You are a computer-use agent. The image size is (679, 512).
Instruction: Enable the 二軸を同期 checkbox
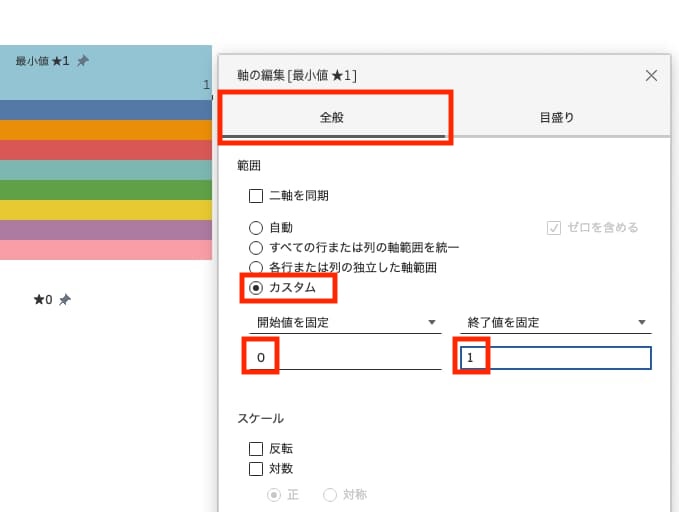(x=256, y=196)
